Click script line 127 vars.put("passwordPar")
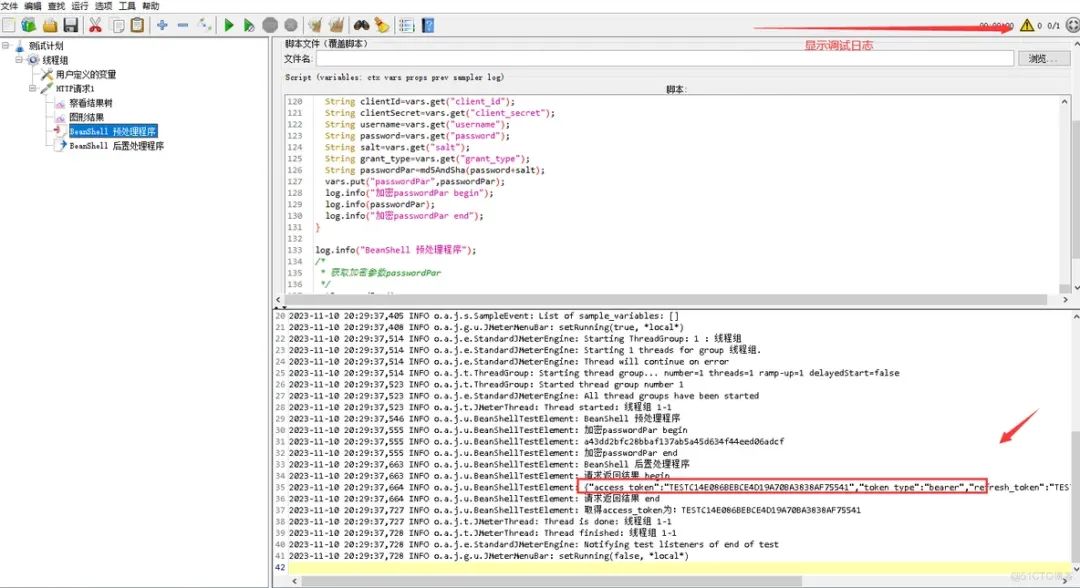Image resolution: width=1080 pixels, height=588 pixels. point(415,182)
